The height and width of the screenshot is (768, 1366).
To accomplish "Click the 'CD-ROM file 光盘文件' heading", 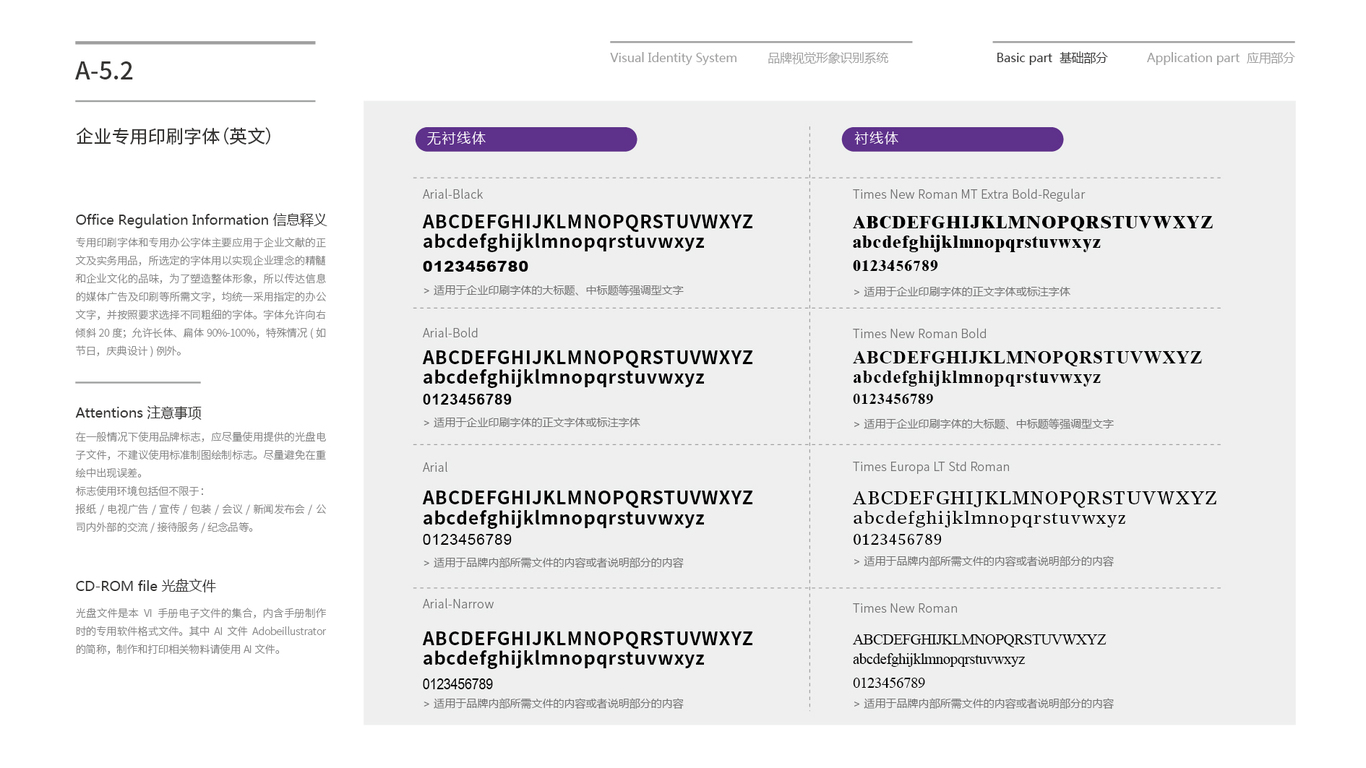I will click(145, 586).
